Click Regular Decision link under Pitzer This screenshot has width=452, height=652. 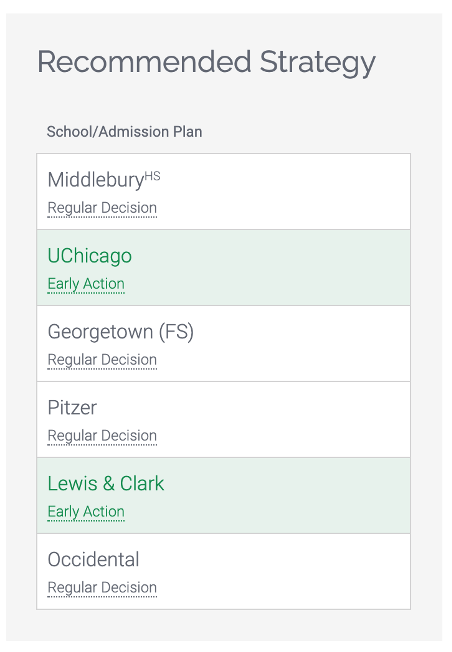[102, 436]
